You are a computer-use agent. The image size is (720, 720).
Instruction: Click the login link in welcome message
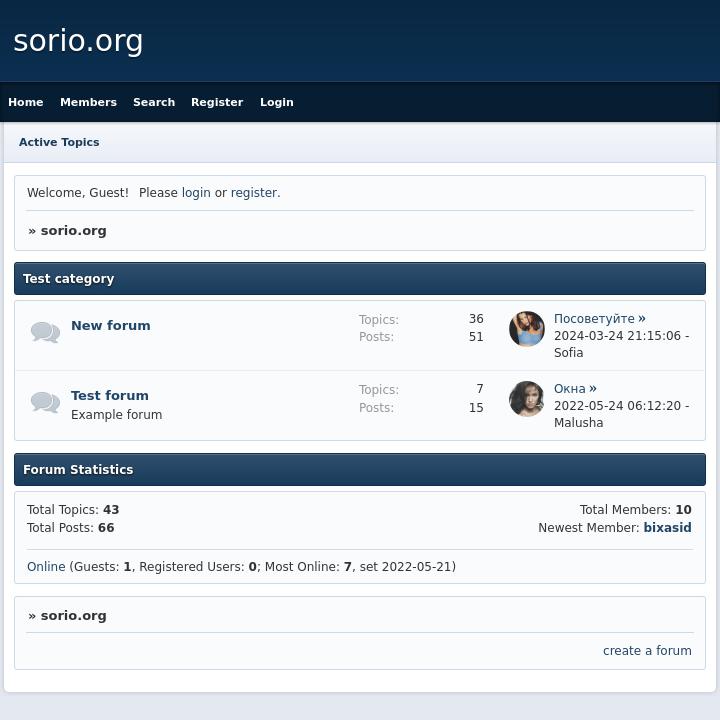[x=196, y=193]
